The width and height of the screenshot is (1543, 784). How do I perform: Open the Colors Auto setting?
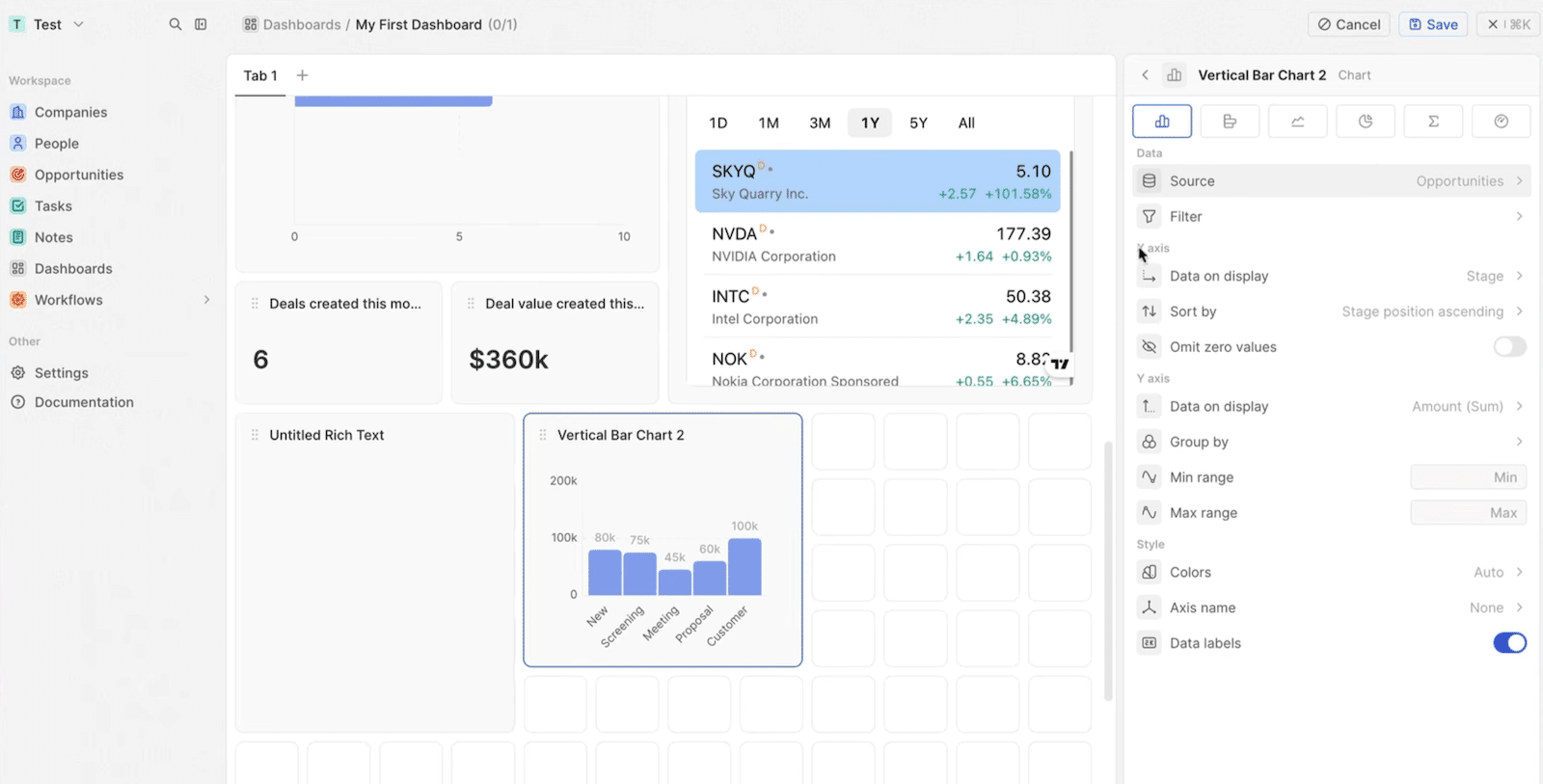[1332, 572]
